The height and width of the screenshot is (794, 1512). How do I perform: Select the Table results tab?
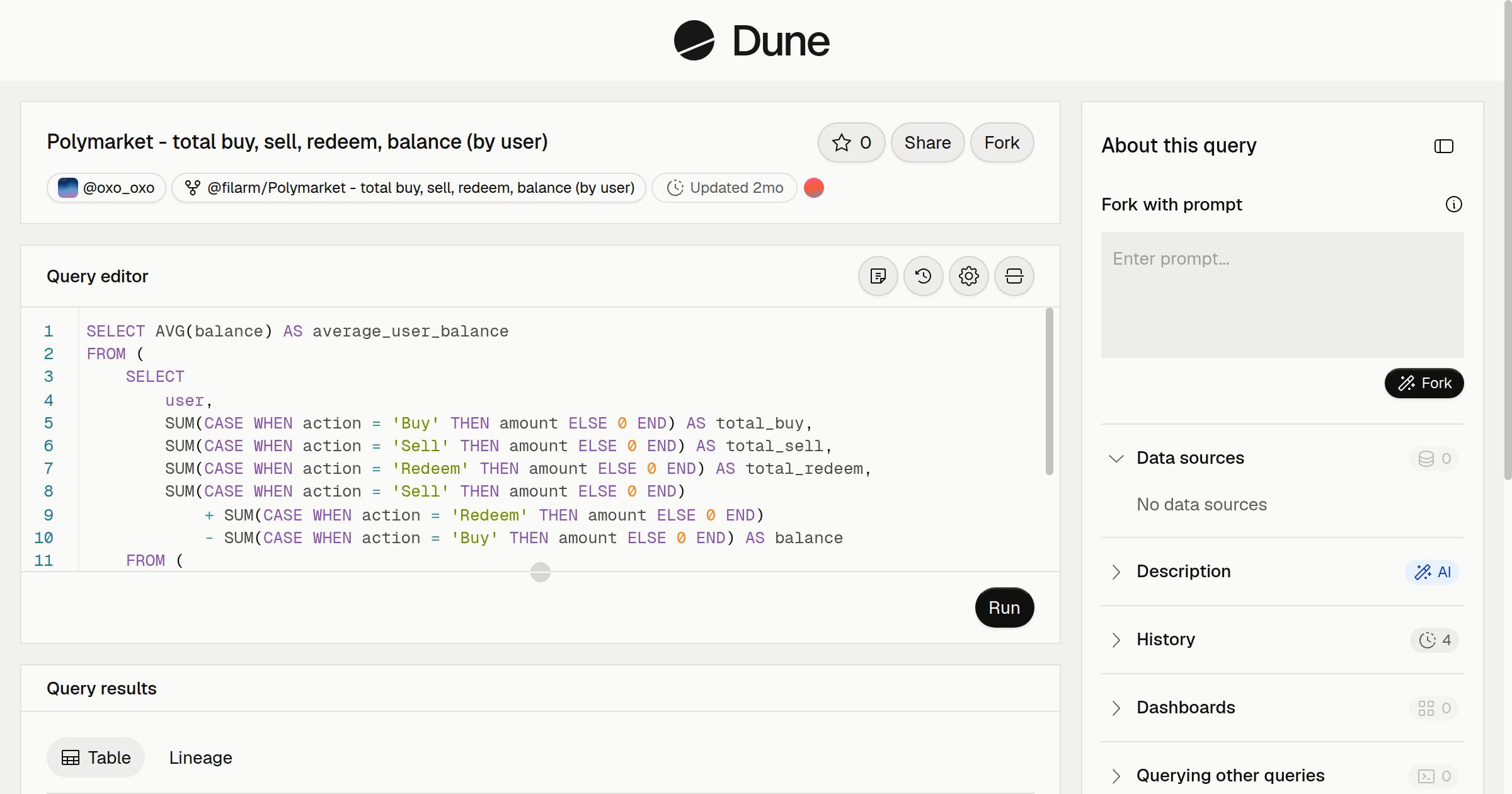coord(96,757)
